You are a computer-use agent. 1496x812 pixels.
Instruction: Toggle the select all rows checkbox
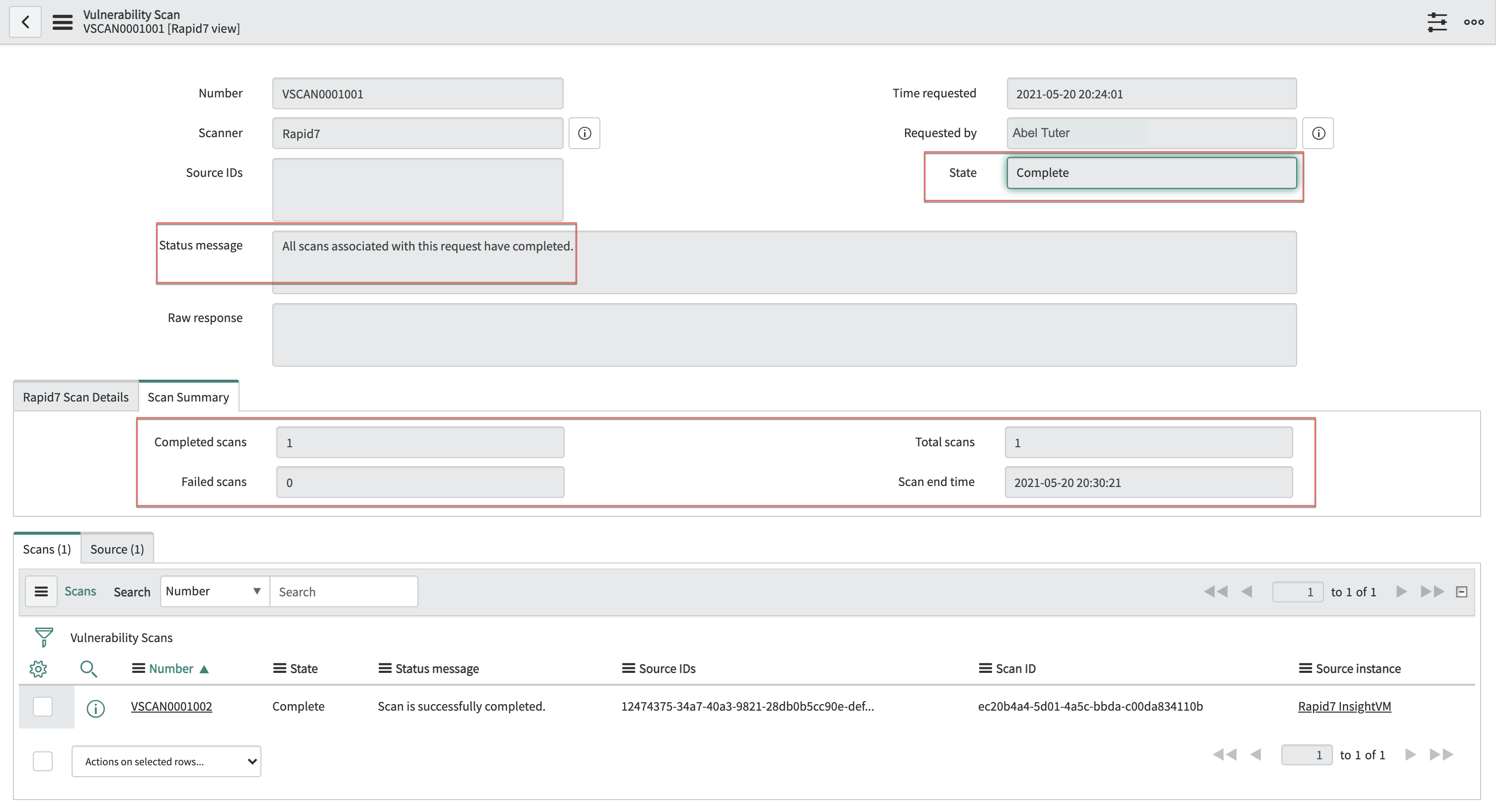[x=43, y=761]
